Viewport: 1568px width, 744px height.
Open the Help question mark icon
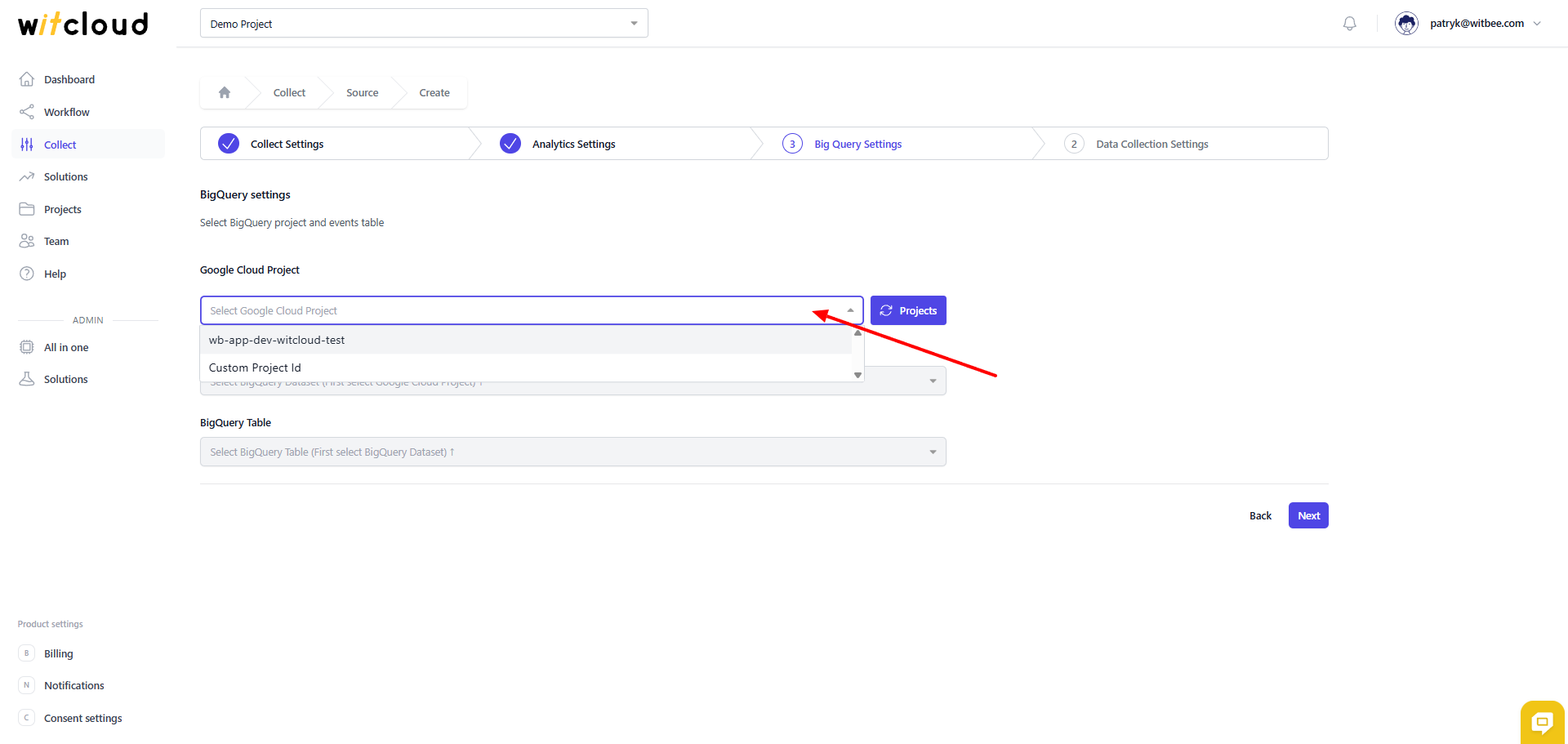(x=27, y=274)
